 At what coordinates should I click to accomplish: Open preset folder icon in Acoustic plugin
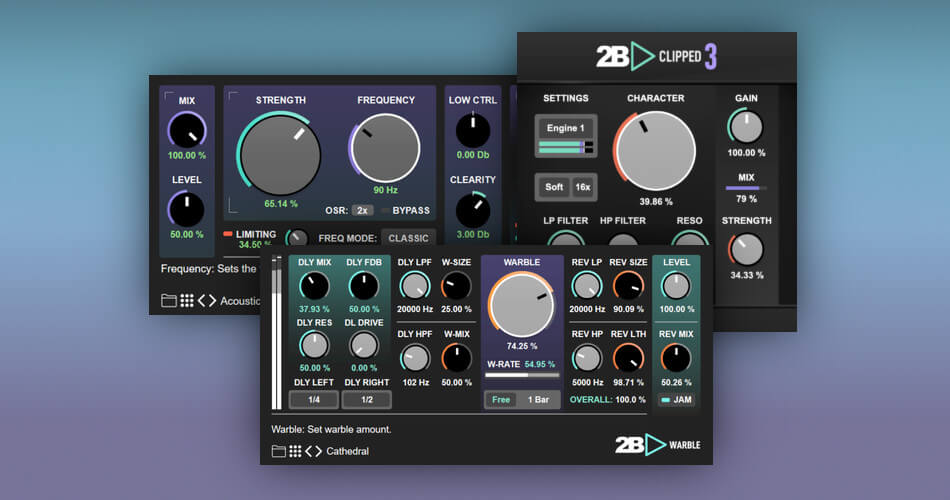point(169,301)
